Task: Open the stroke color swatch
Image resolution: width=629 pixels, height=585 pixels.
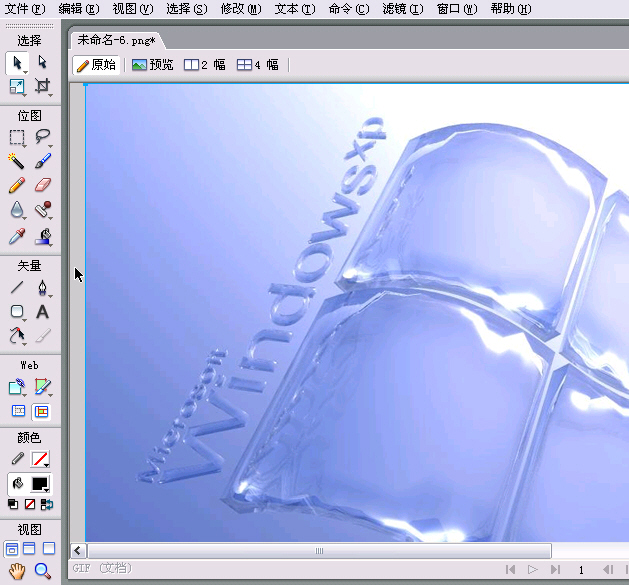Action: 40,459
